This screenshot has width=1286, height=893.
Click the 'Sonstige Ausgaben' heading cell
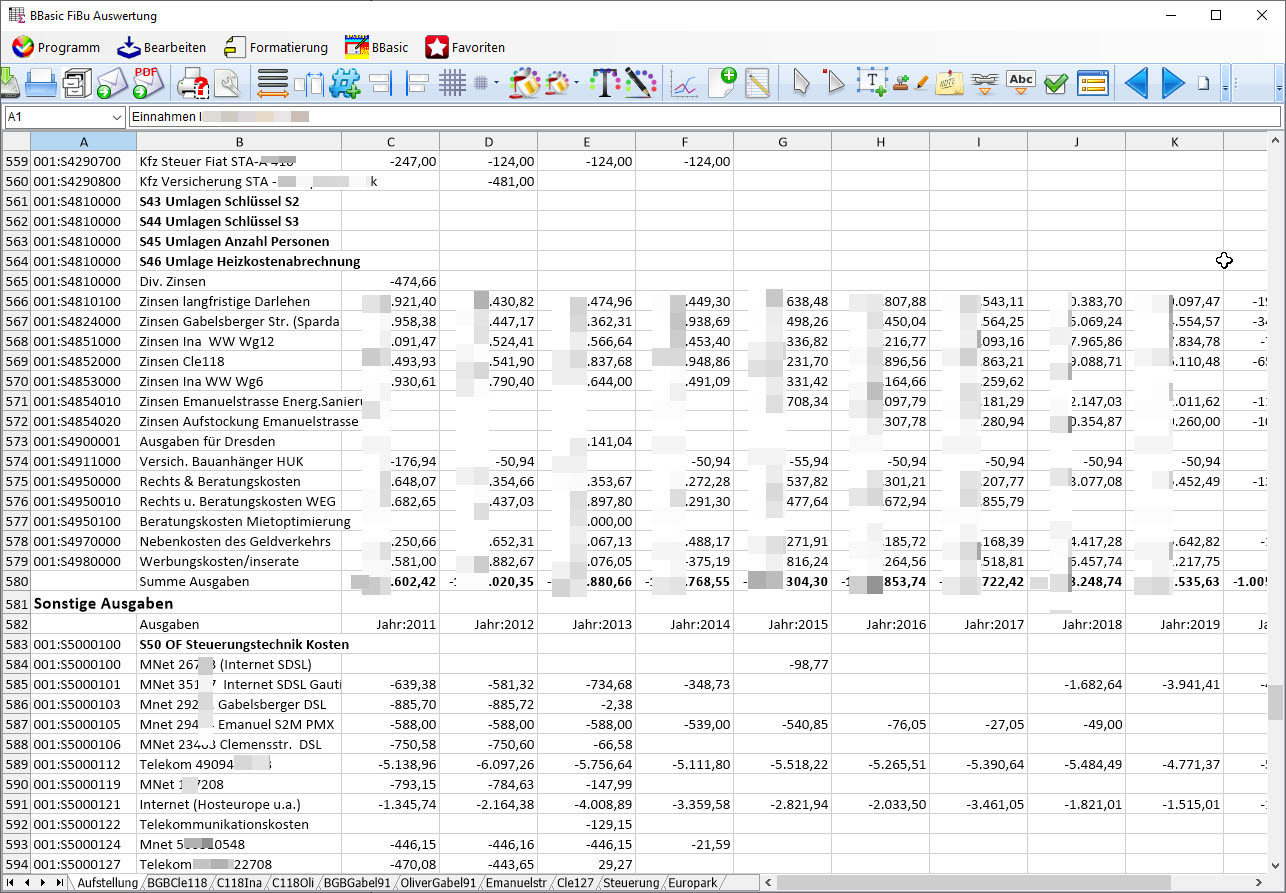coord(103,603)
